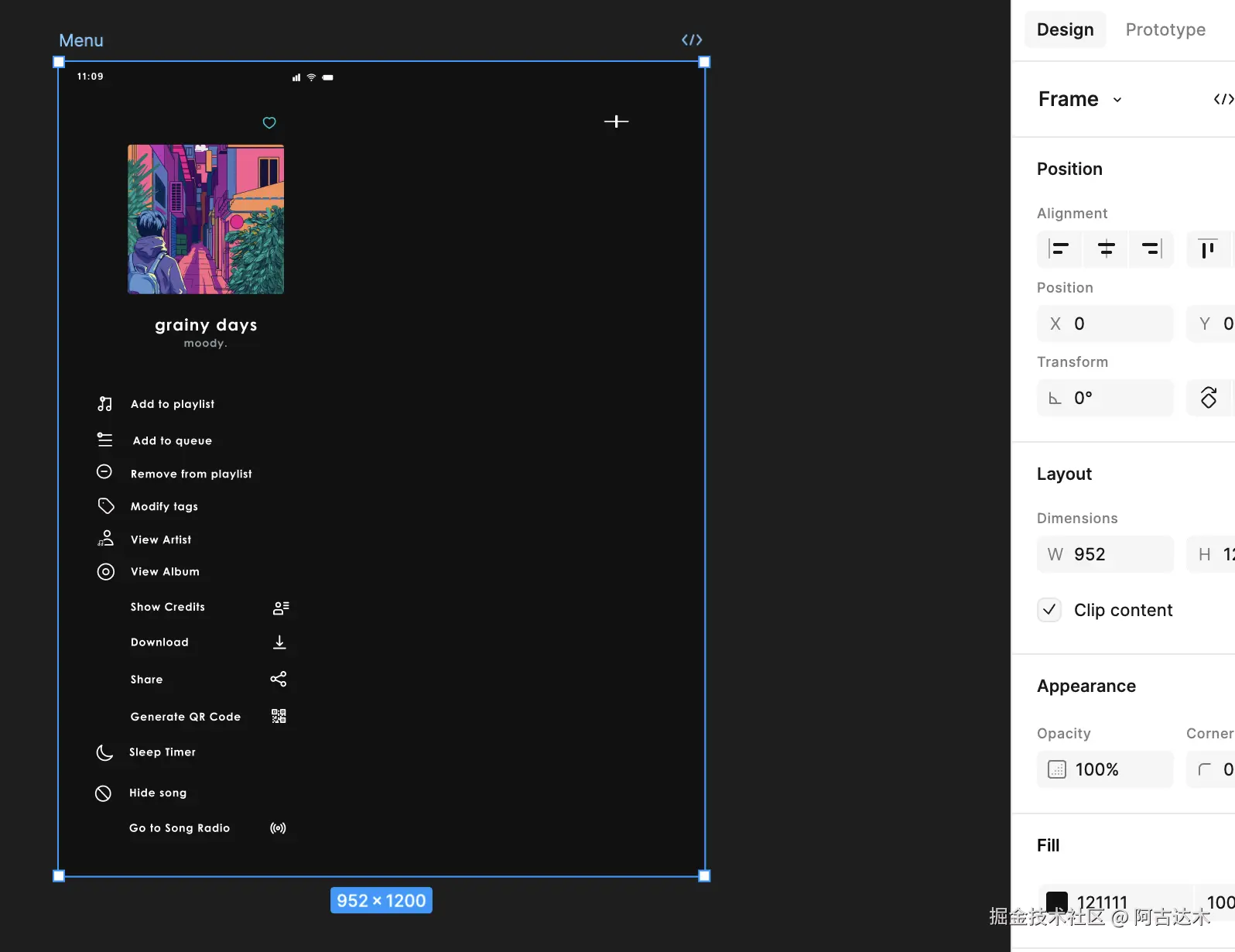The height and width of the screenshot is (952, 1235).
Task: Click the Modify tags tag icon
Action: point(106,506)
